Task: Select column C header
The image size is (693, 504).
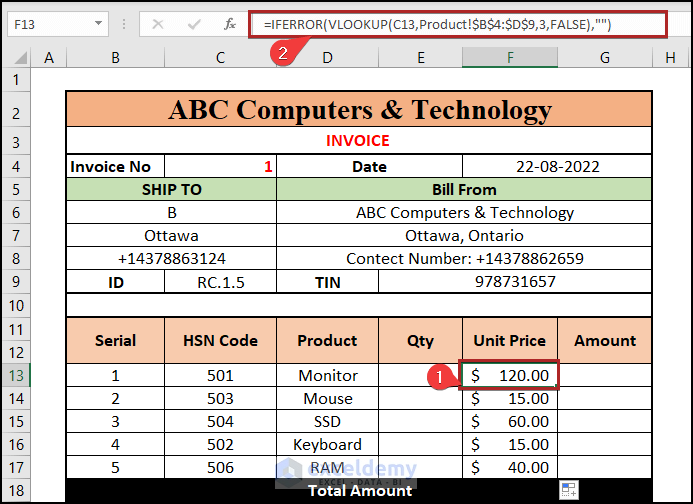Action: pyautogui.click(x=220, y=57)
